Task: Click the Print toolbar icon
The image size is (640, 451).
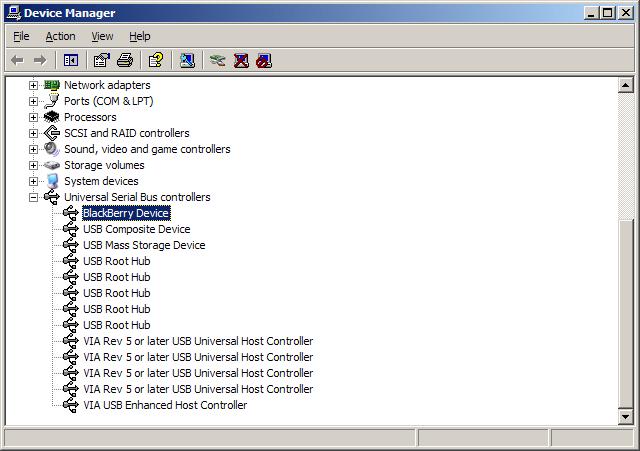Action: 125,60
